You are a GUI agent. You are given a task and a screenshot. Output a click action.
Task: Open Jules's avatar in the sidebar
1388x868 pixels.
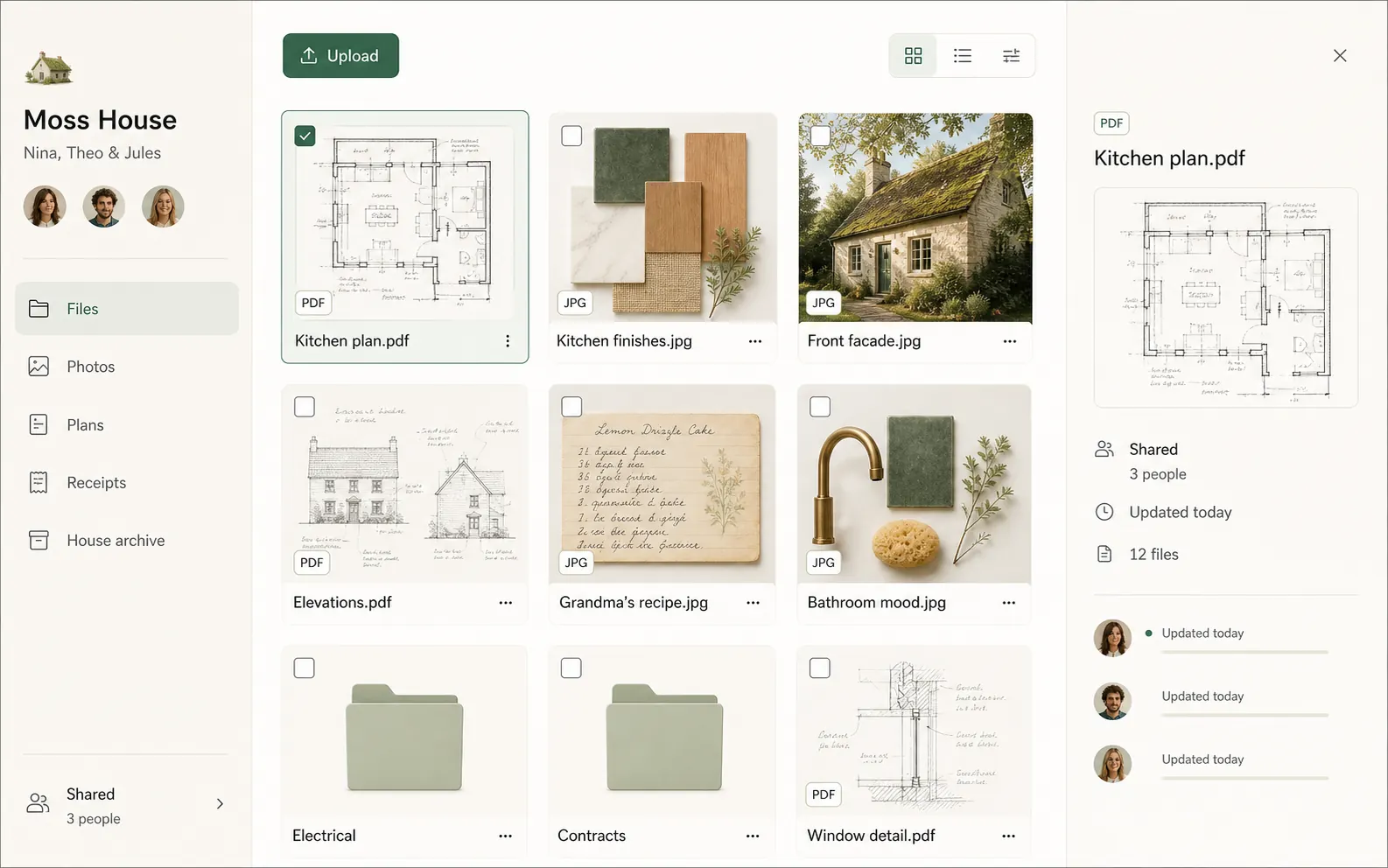163,206
